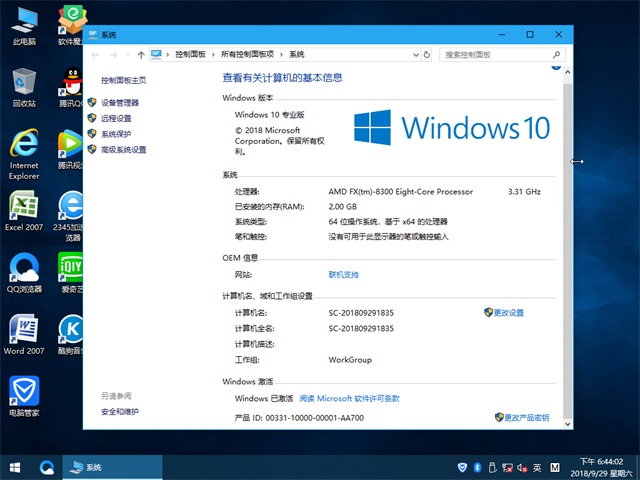Click in the 搜索控制面板 search box
640x480 pixels.
495,54
